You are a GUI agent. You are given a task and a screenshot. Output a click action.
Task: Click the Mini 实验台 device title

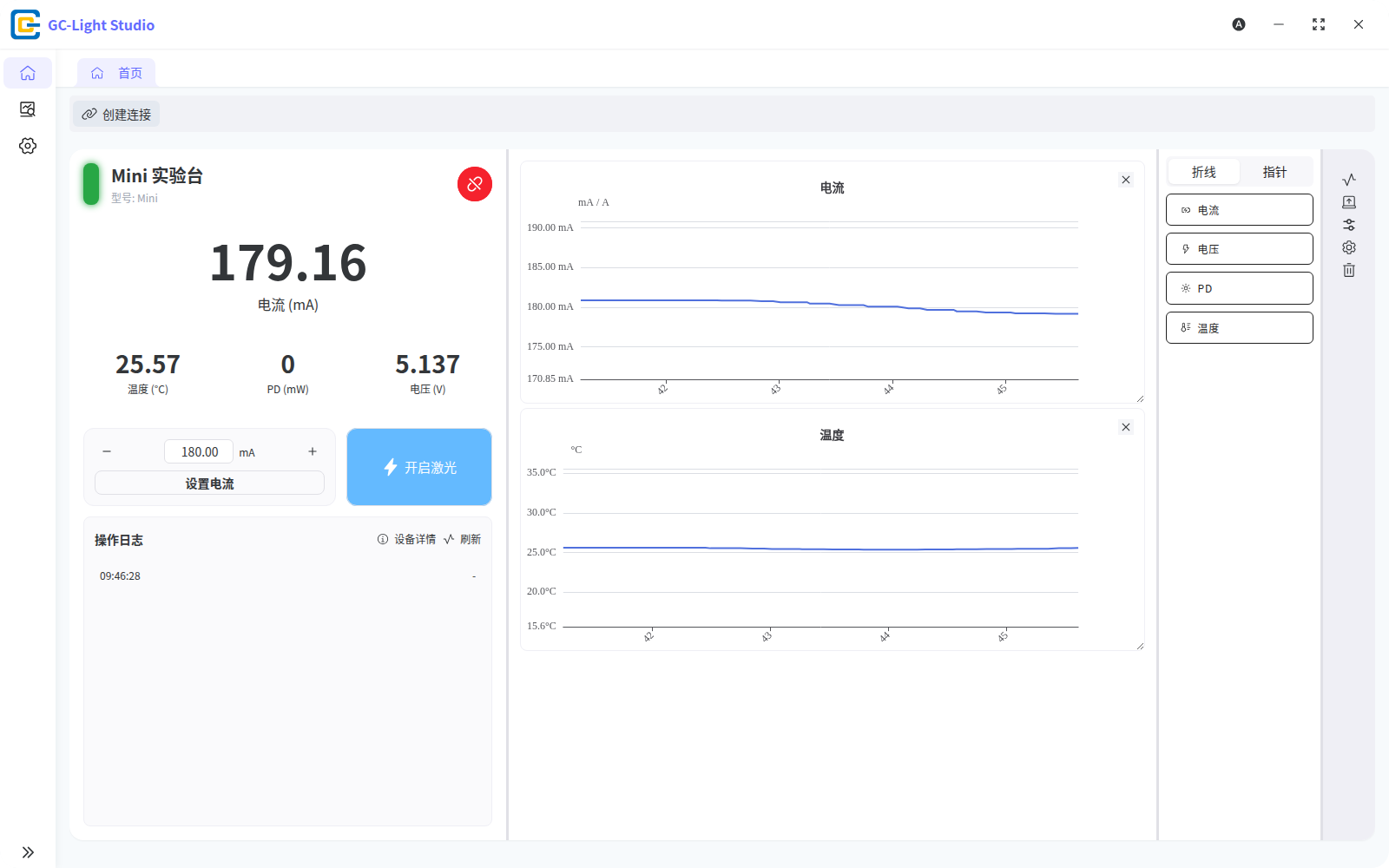tap(157, 175)
